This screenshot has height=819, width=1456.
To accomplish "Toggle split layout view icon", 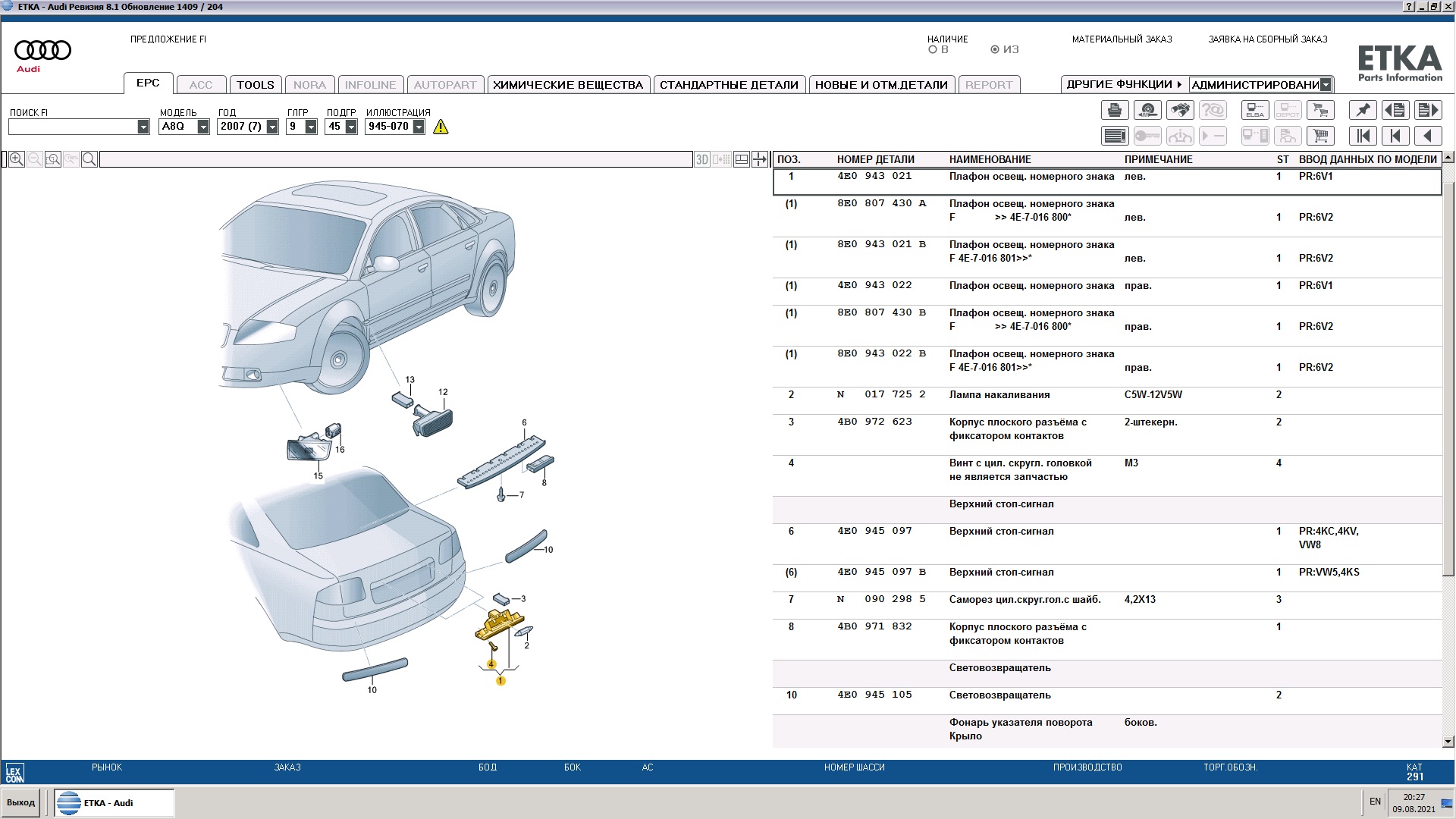I will (x=742, y=159).
